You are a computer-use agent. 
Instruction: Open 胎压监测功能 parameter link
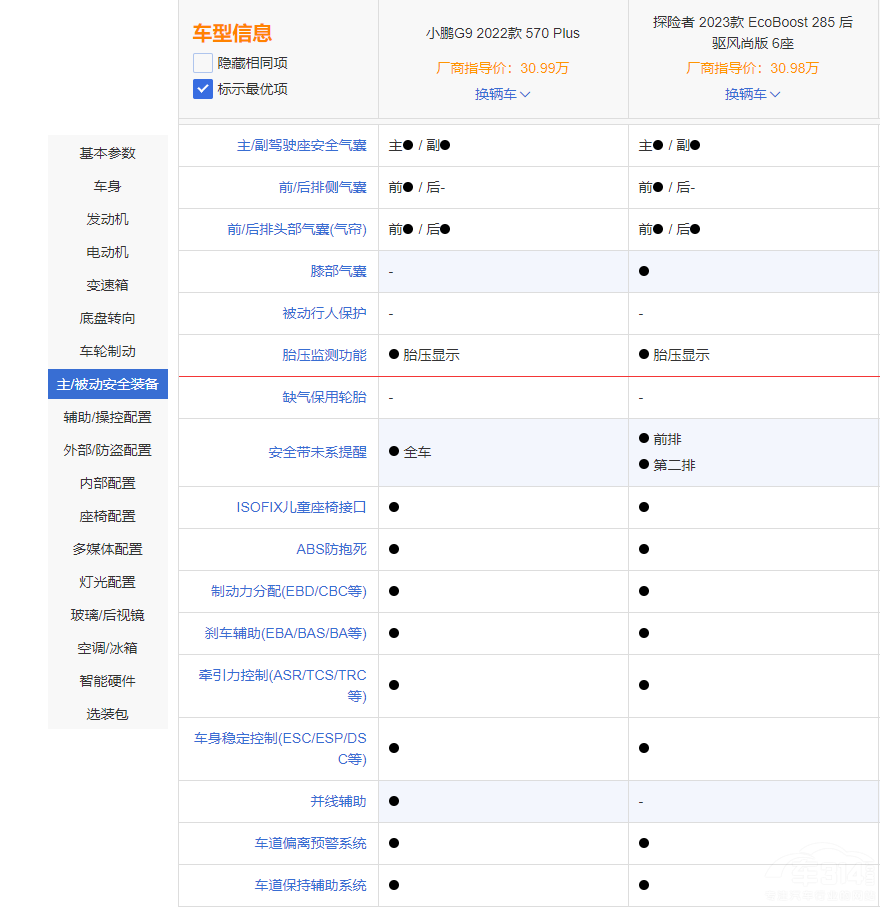pyautogui.click(x=324, y=355)
